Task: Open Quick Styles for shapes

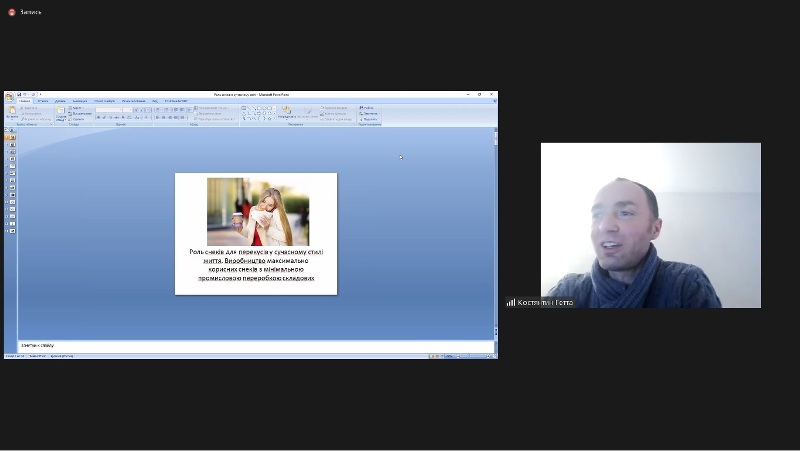Action: click(x=308, y=112)
